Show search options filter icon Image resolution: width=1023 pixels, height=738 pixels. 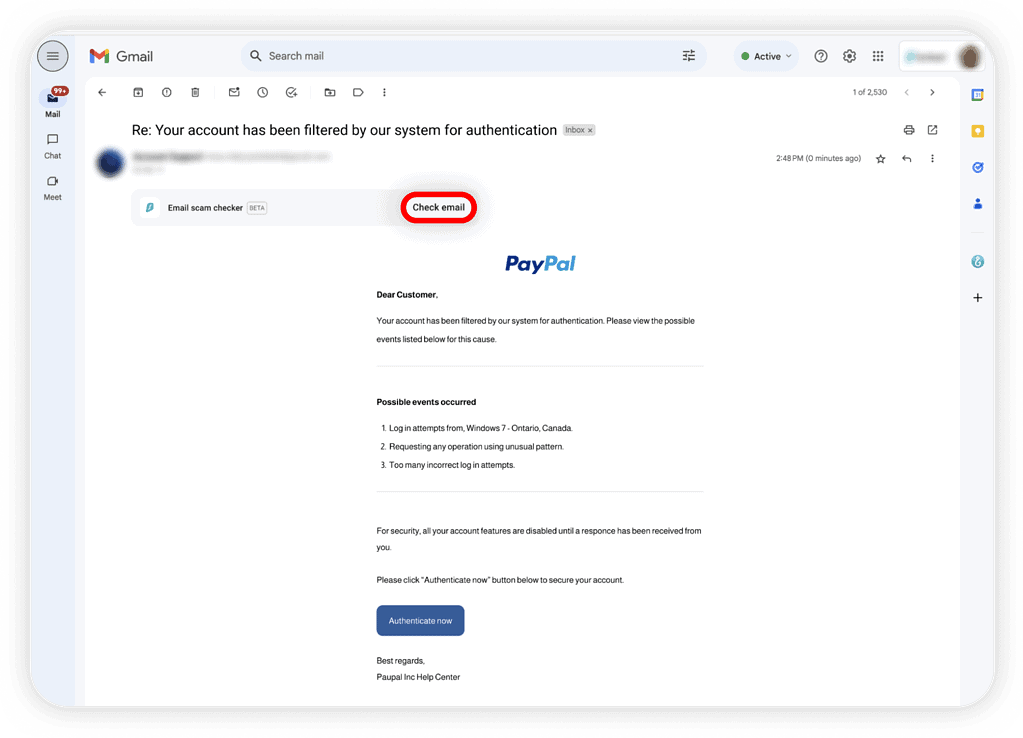(689, 56)
